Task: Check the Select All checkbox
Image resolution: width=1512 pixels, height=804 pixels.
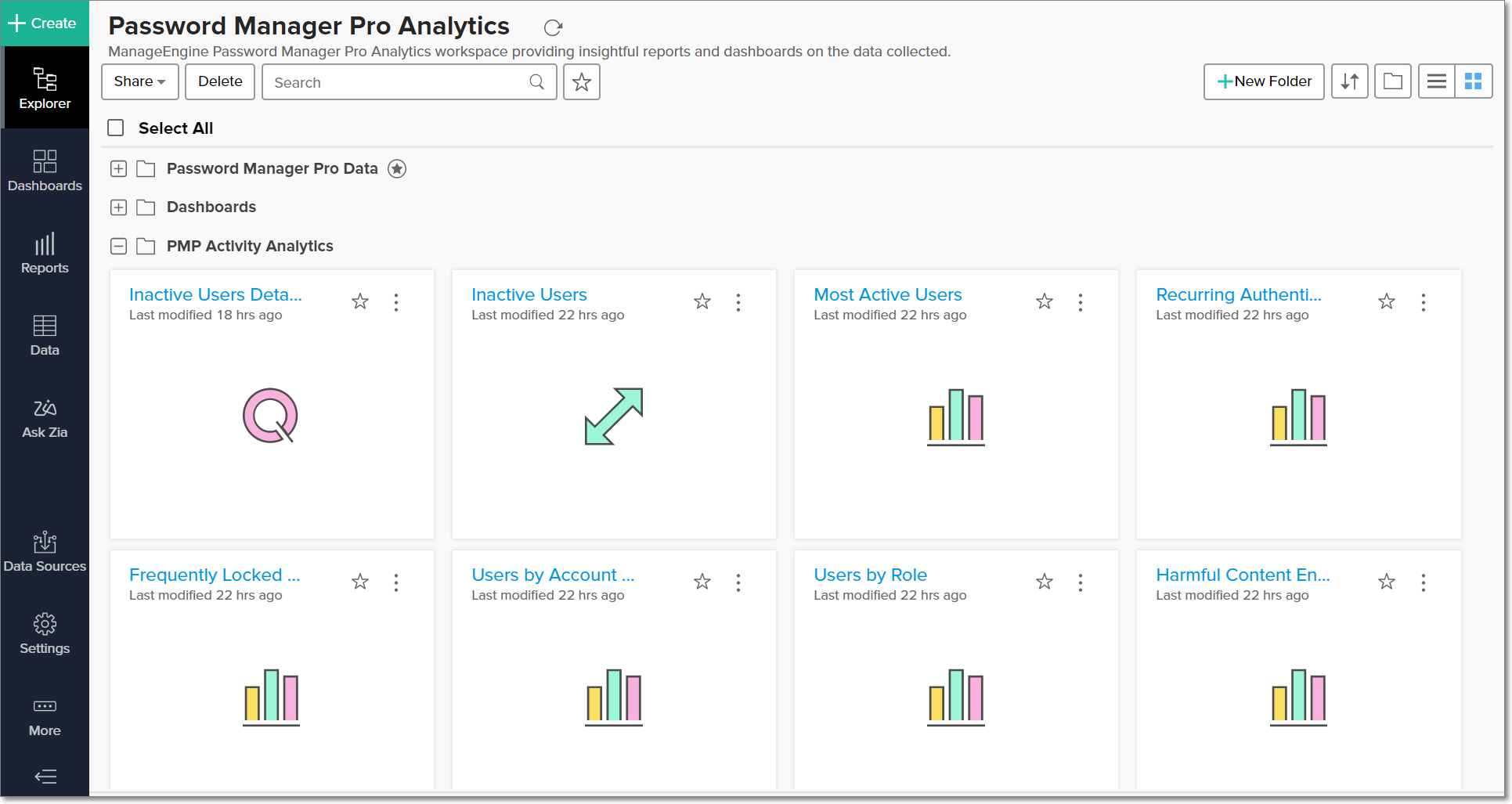Action: (116, 128)
